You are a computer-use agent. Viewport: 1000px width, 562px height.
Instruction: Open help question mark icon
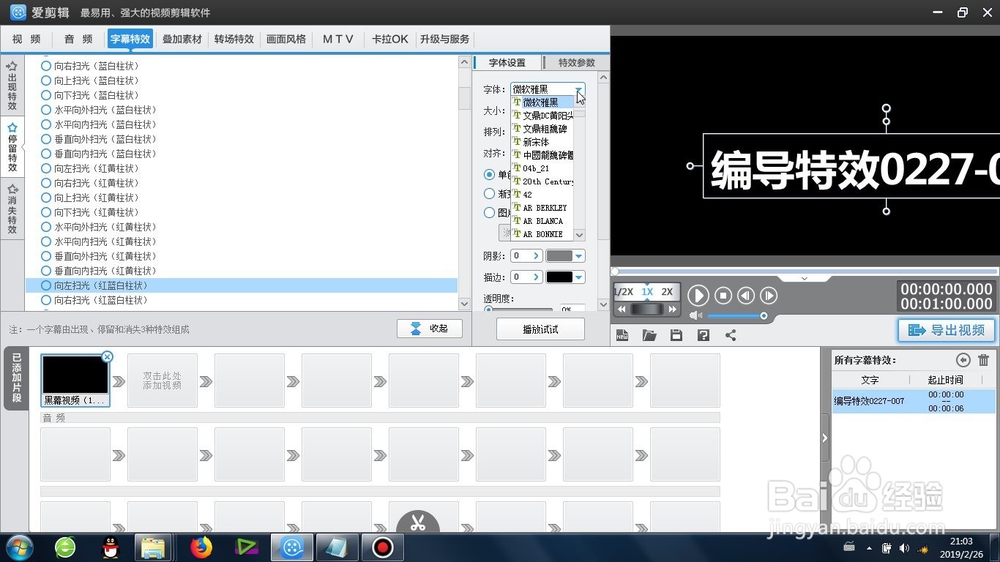tap(703, 336)
